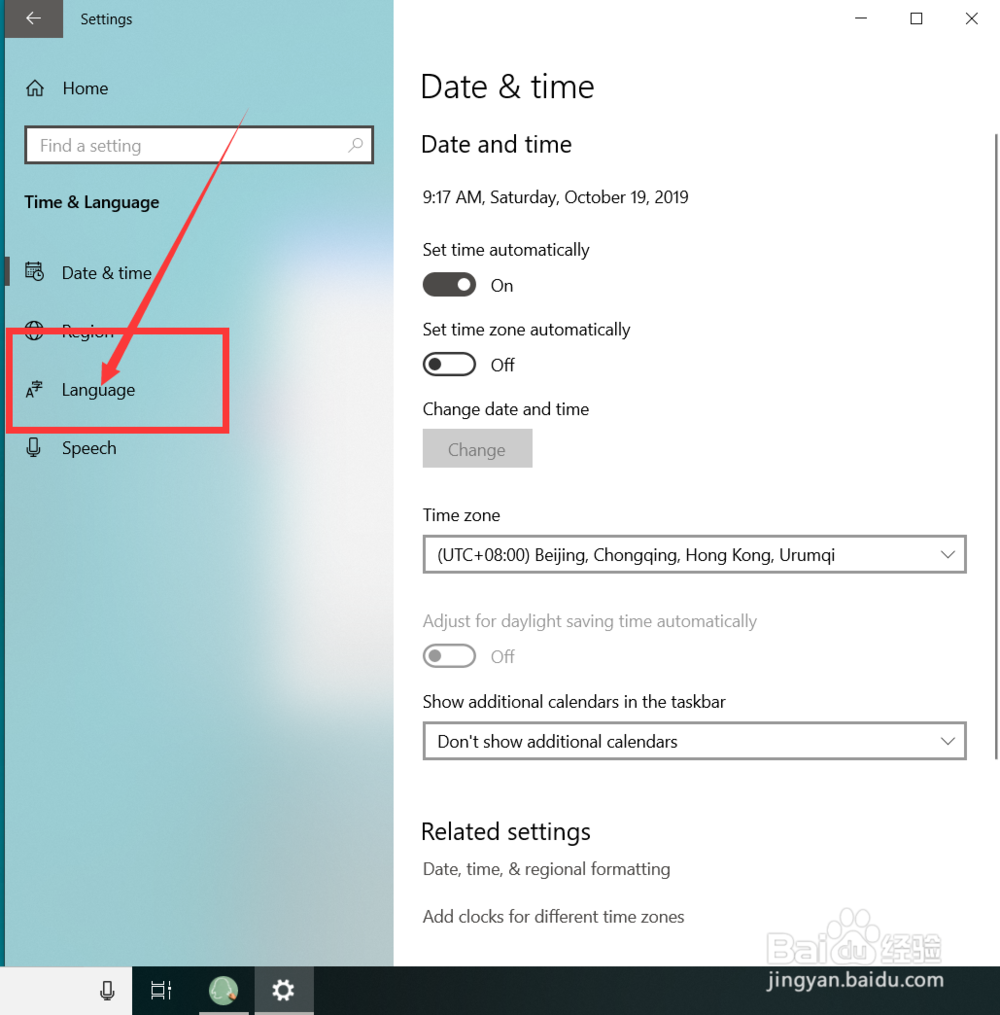Maximize the Settings window
1000x1015 pixels.
(917, 18)
